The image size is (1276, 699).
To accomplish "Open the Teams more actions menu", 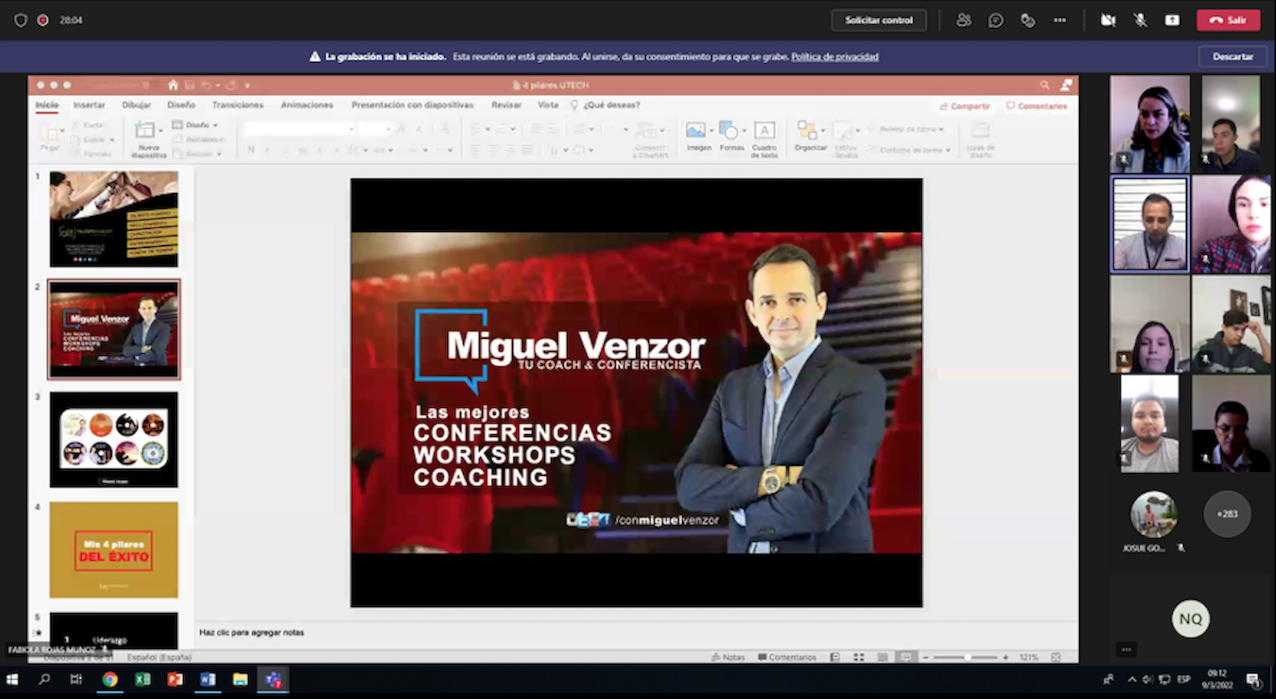I will (x=1060, y=20).
